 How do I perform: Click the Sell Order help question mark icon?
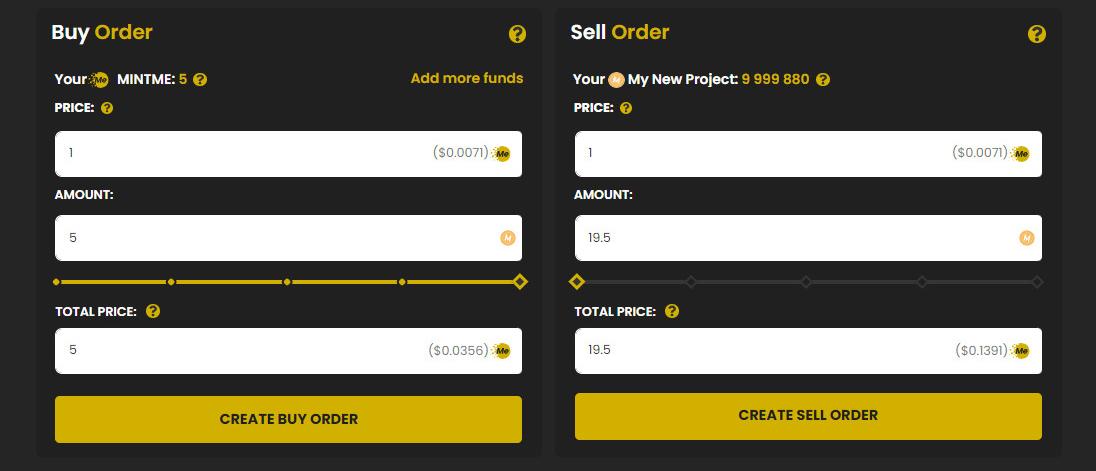[1037, 34]
